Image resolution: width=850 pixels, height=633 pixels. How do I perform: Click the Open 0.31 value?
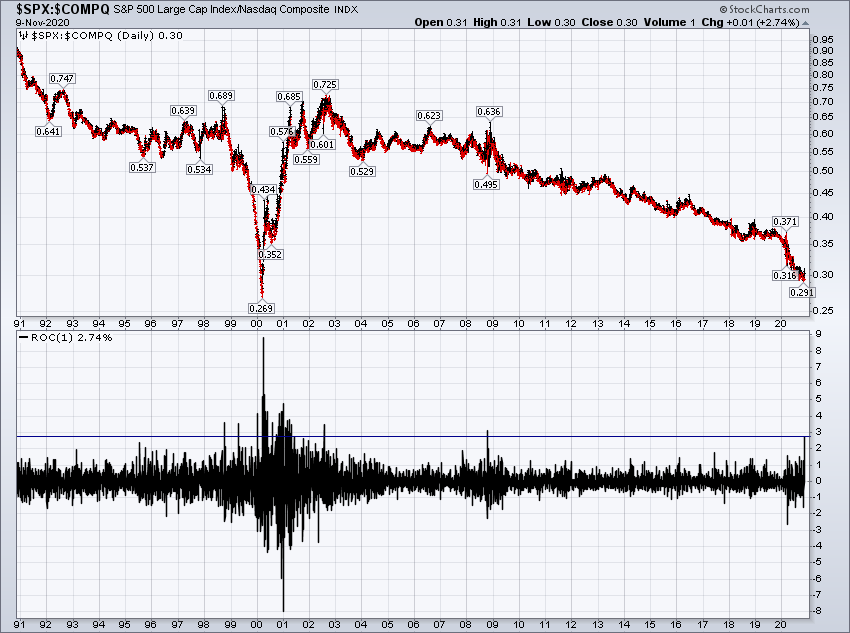coord(440,22)
